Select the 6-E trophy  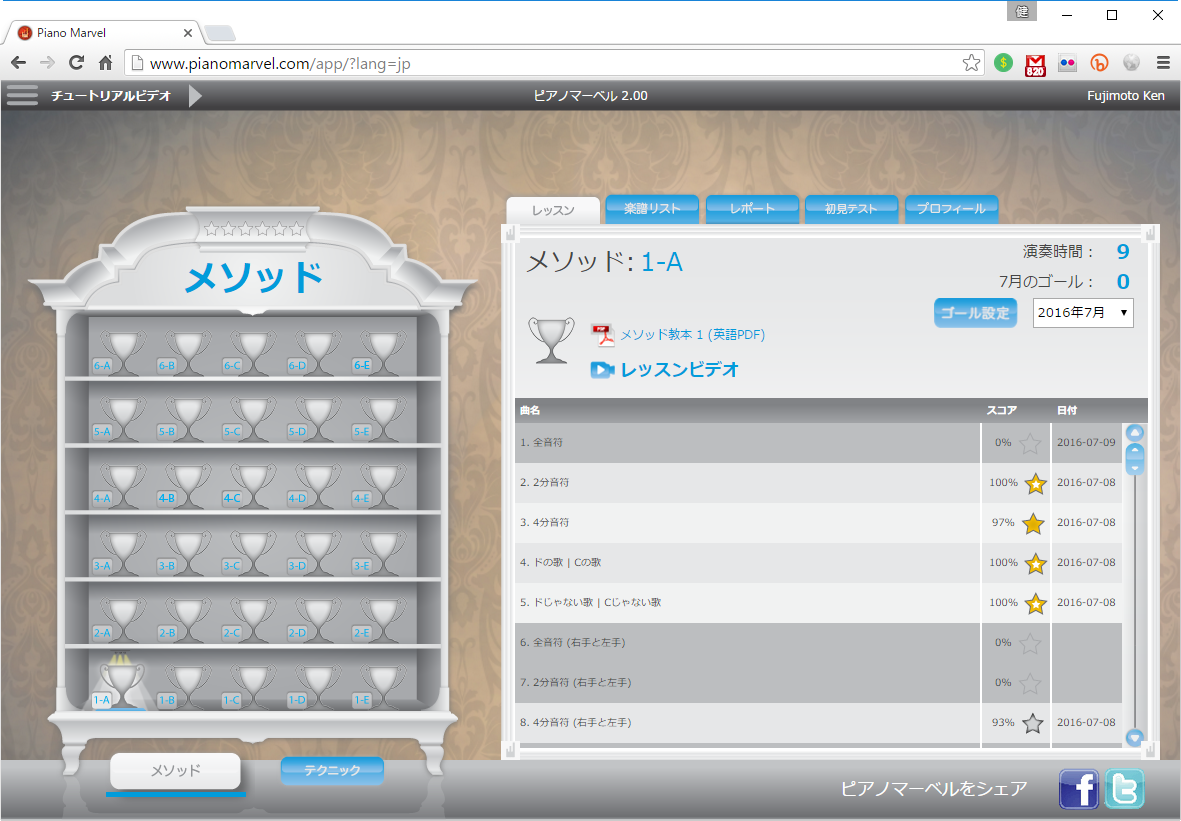(382, 352)
